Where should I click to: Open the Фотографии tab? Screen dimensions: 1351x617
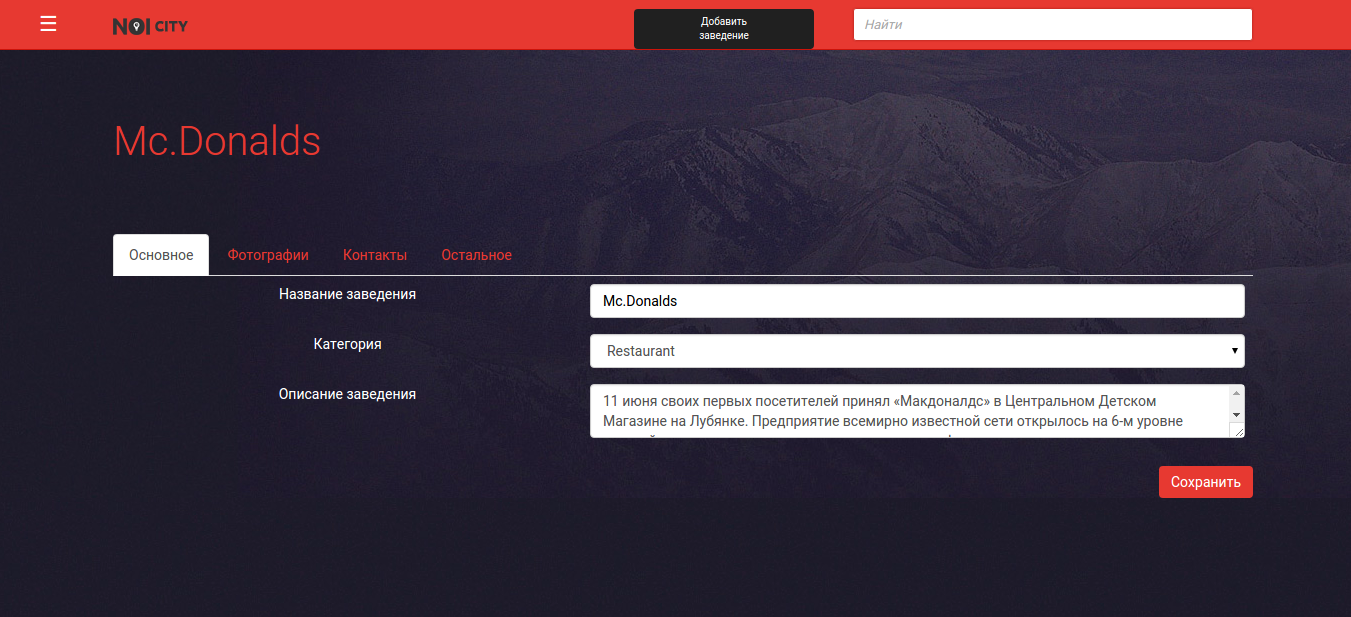click(x=268, y=255)
